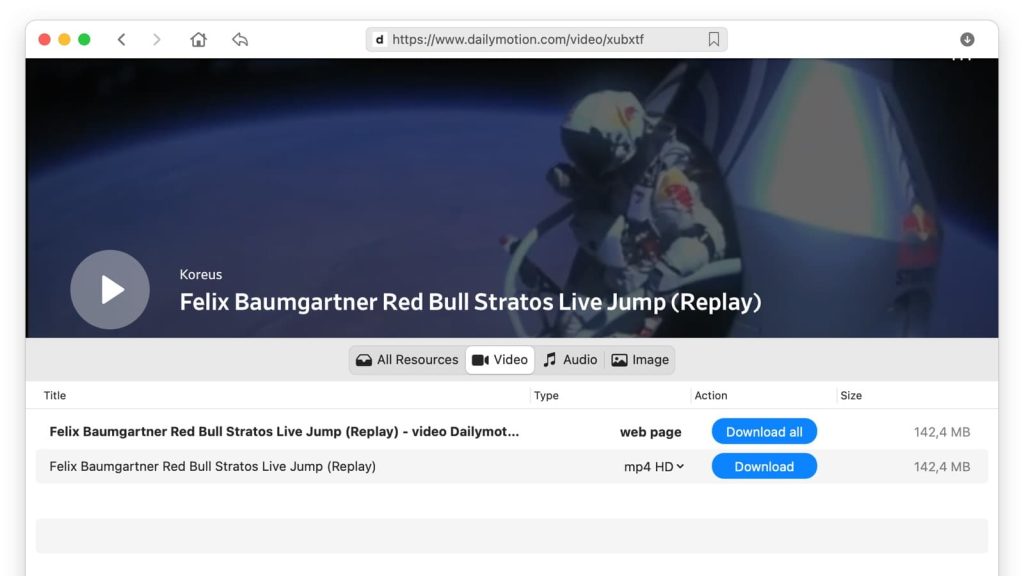Sort by the Size column header
The width and height of the screenshot is (1024, 576).
point(851,395)
